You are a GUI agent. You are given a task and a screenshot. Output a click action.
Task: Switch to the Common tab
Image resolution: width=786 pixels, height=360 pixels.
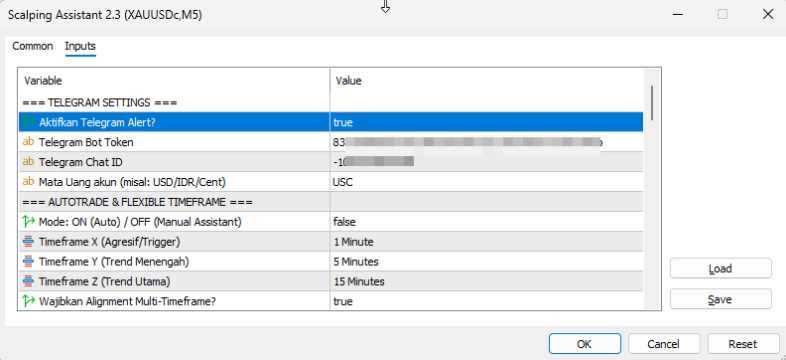(33, 46)
